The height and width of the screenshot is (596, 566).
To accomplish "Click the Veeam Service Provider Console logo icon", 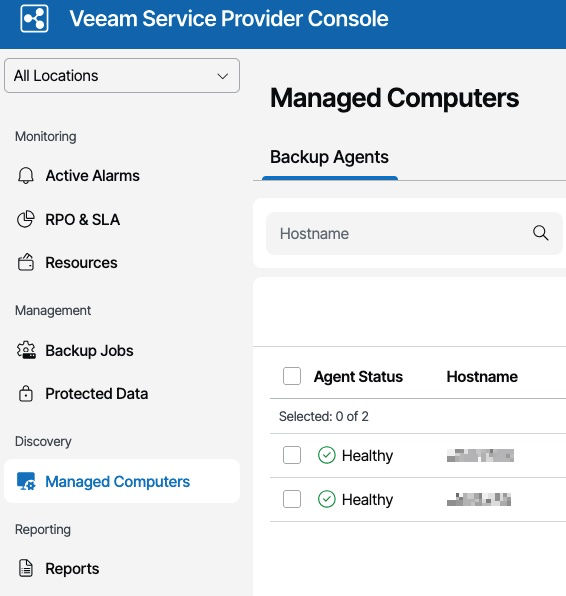I will coord(34,18).
